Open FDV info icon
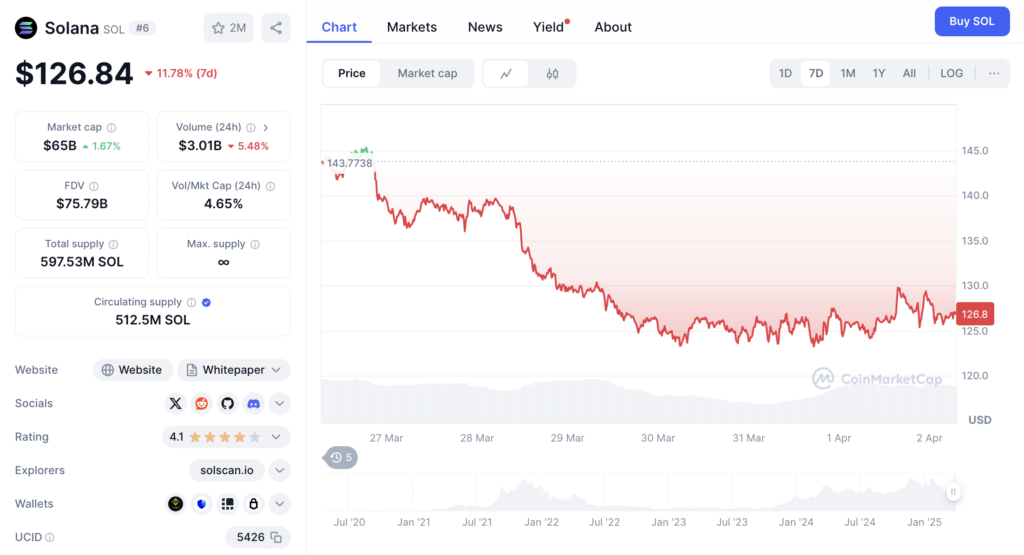1024x555 pixels. point(94,186)
